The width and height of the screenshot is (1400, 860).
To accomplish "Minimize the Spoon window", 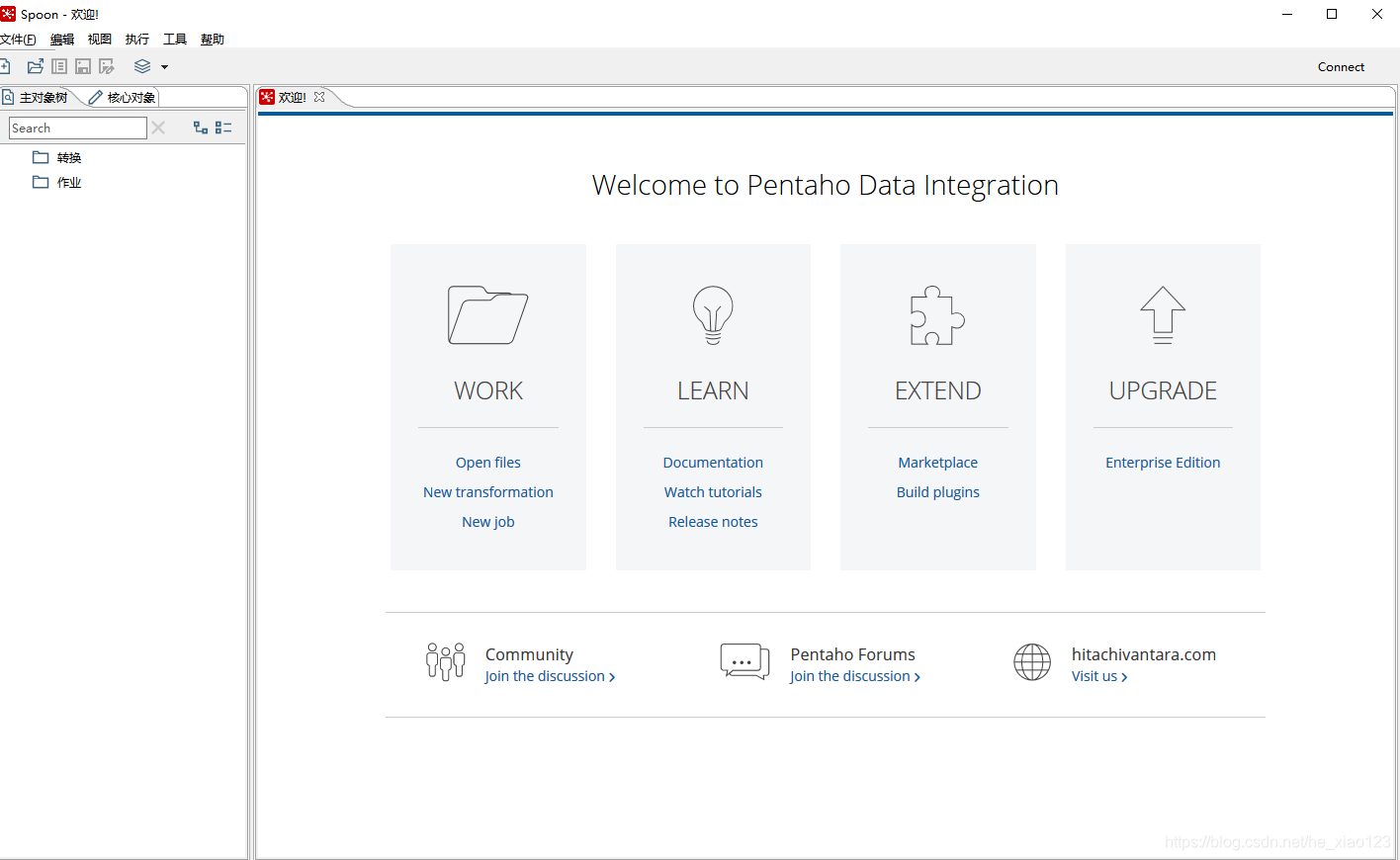I will pyautogui.click(x=1287, y=14).
